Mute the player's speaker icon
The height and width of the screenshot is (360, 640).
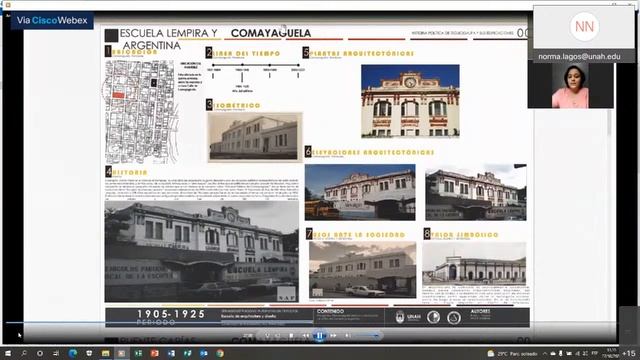[347, 336]
